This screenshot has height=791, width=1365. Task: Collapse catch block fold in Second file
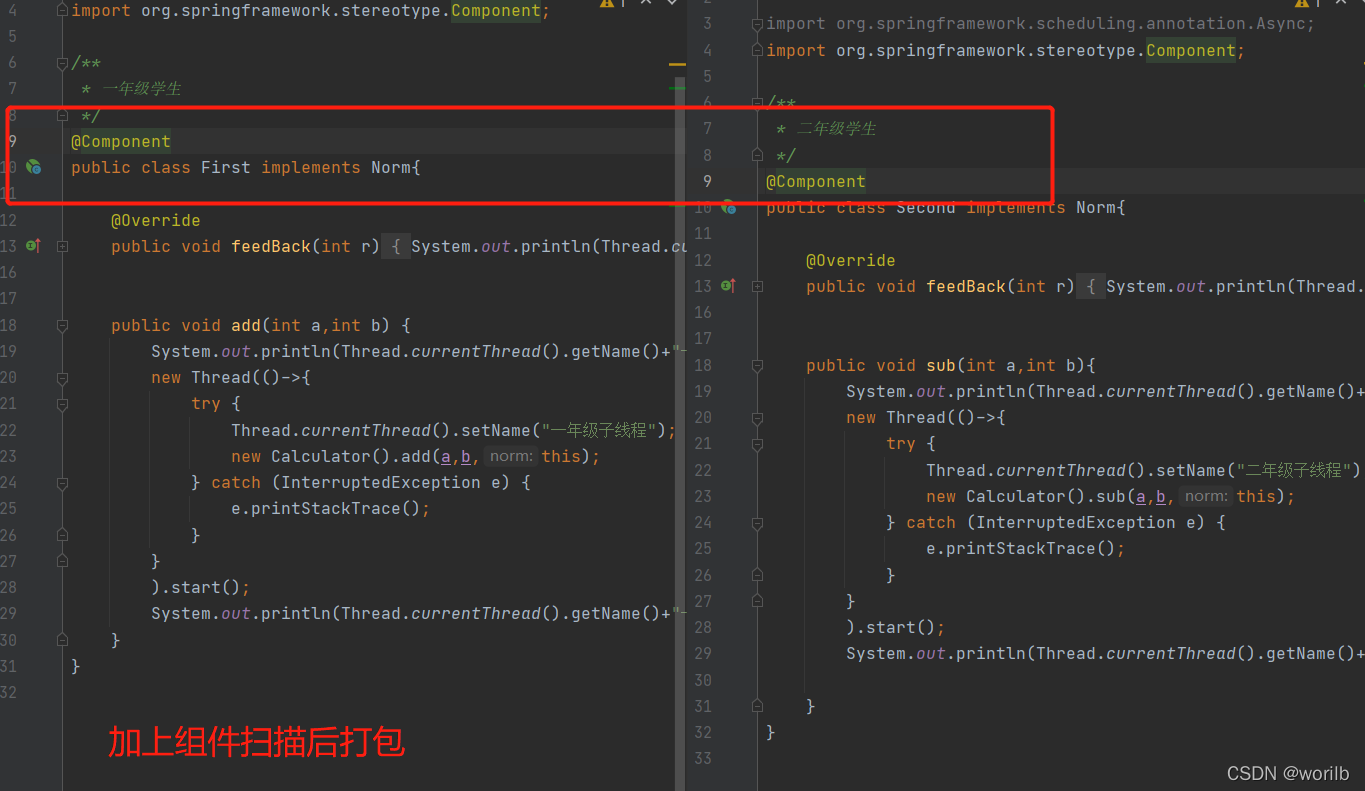(x=757, y=523)
